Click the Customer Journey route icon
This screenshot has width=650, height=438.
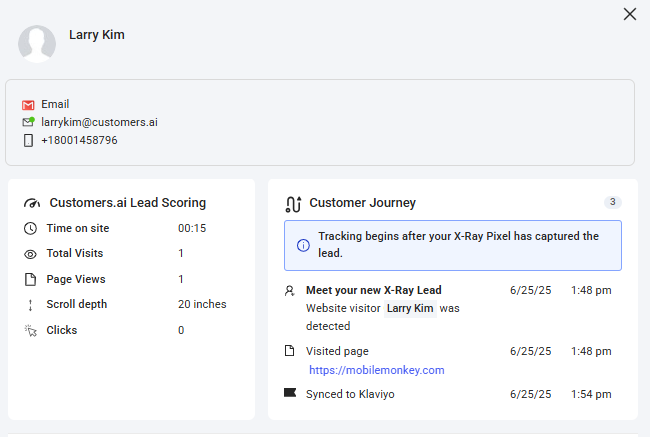coord(293,204)
